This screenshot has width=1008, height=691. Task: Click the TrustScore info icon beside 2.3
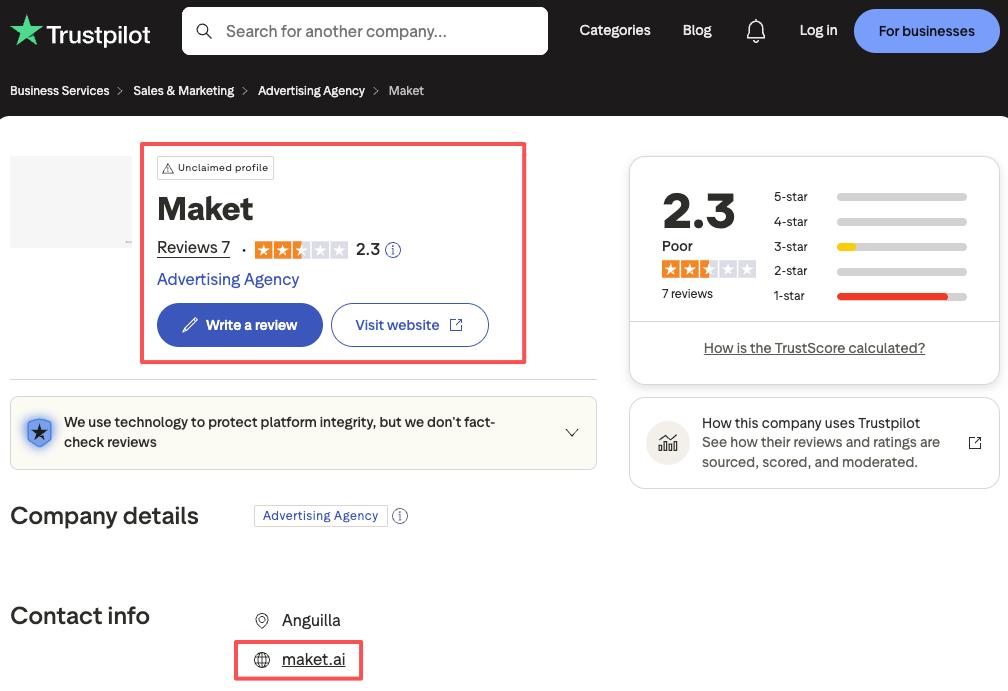(393, 250)
